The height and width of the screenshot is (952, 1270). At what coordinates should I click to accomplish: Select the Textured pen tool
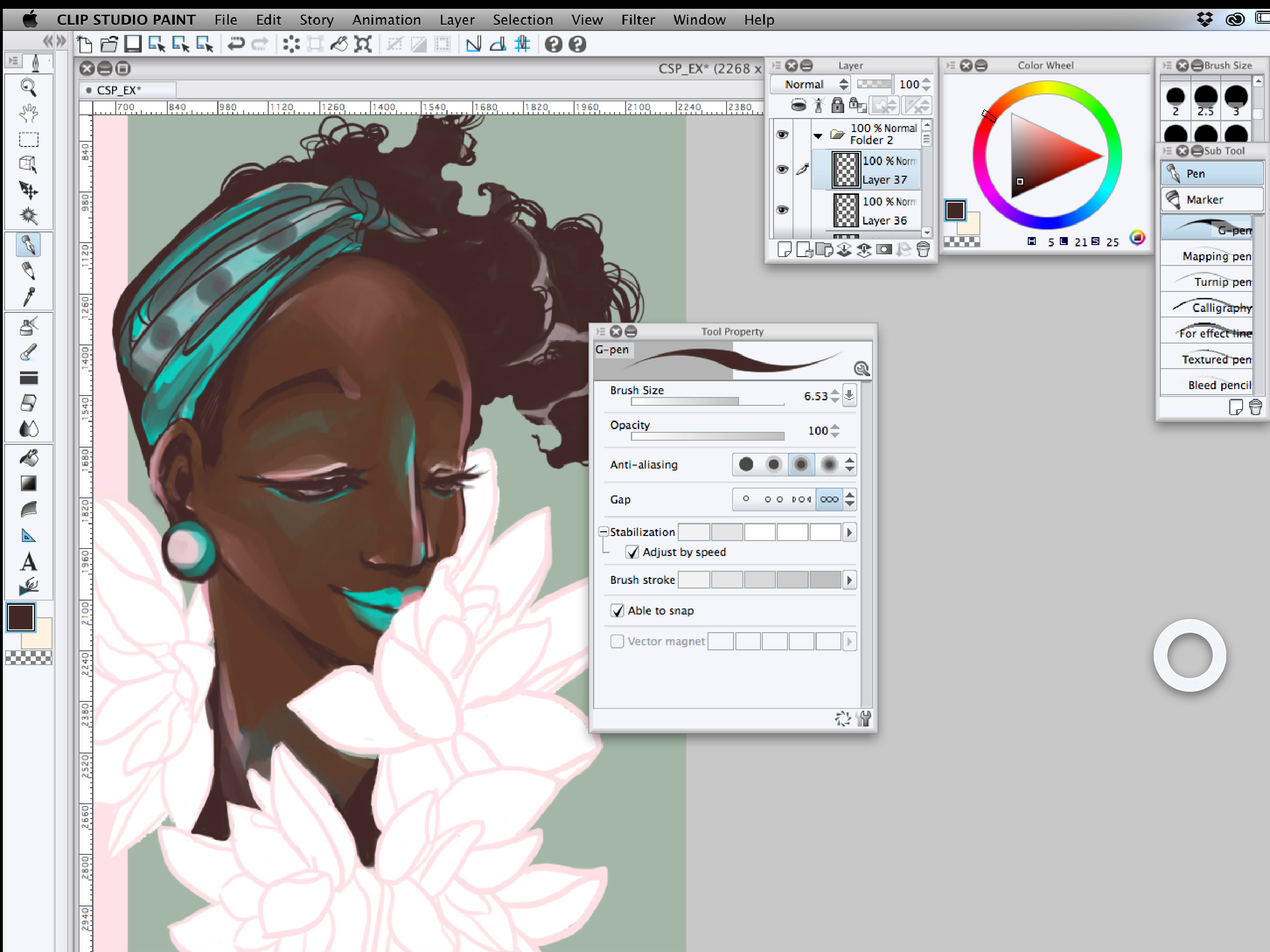pos(1211,358)
